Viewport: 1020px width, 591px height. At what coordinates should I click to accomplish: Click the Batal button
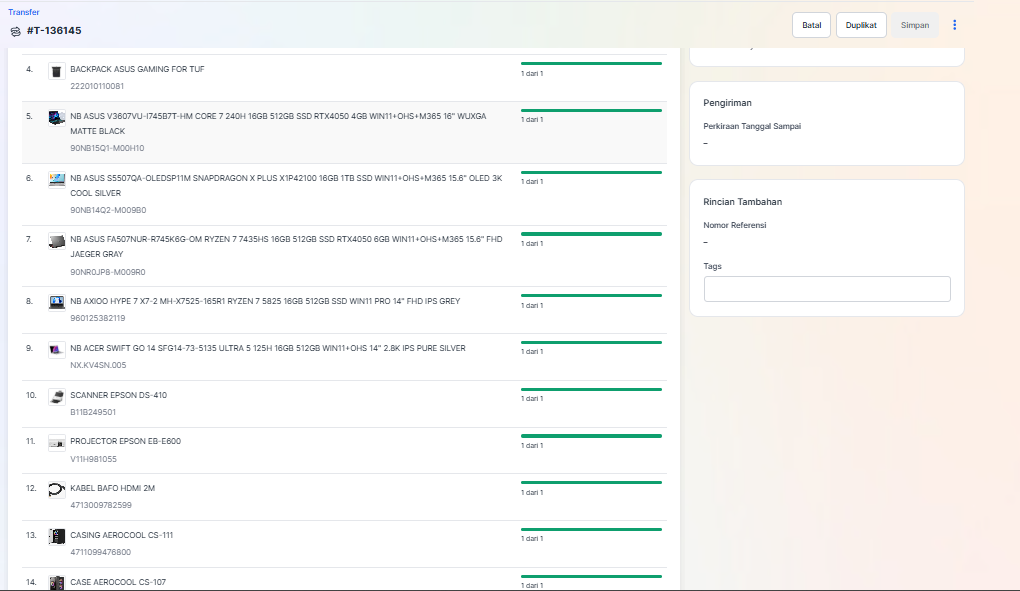[x=811, y=25]
